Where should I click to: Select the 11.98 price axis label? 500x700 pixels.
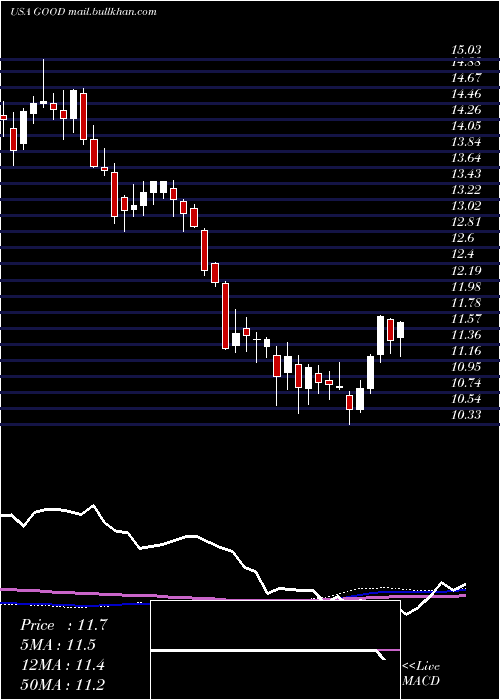466,287
